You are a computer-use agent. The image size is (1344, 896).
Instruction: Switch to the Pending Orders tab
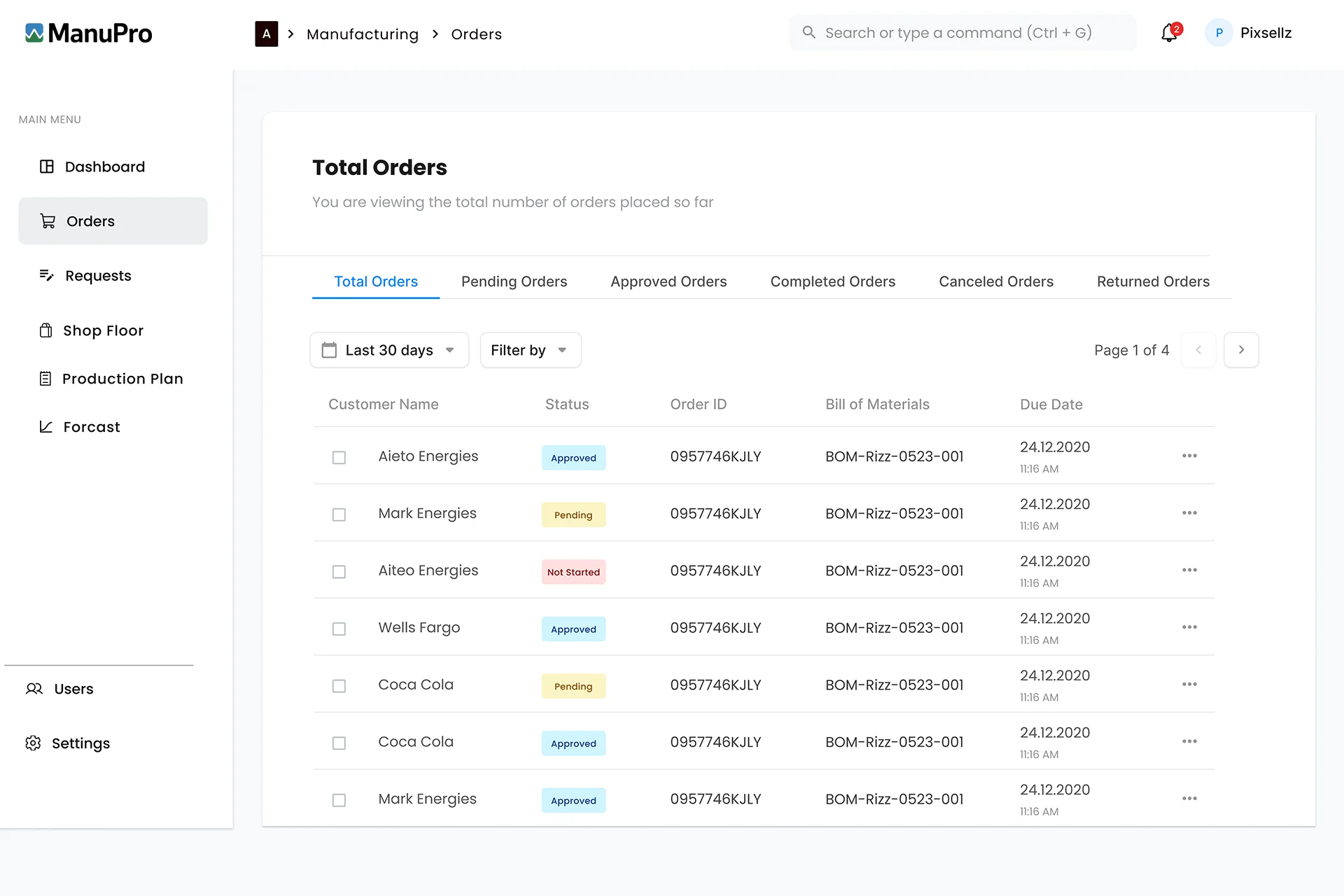514,281
